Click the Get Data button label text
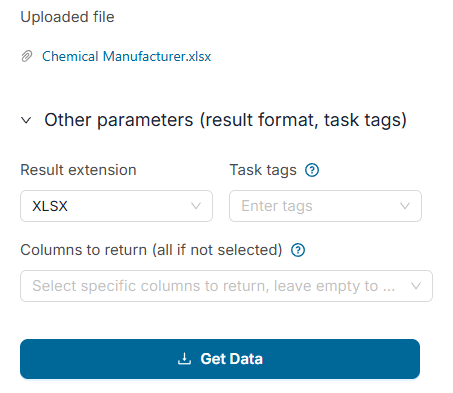 232,359
